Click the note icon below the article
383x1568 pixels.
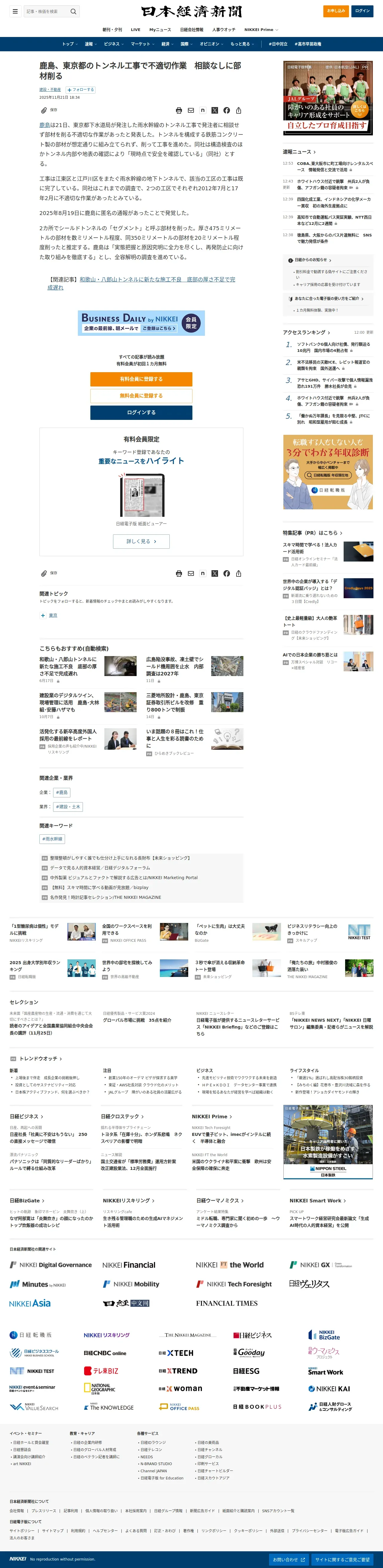203,573
